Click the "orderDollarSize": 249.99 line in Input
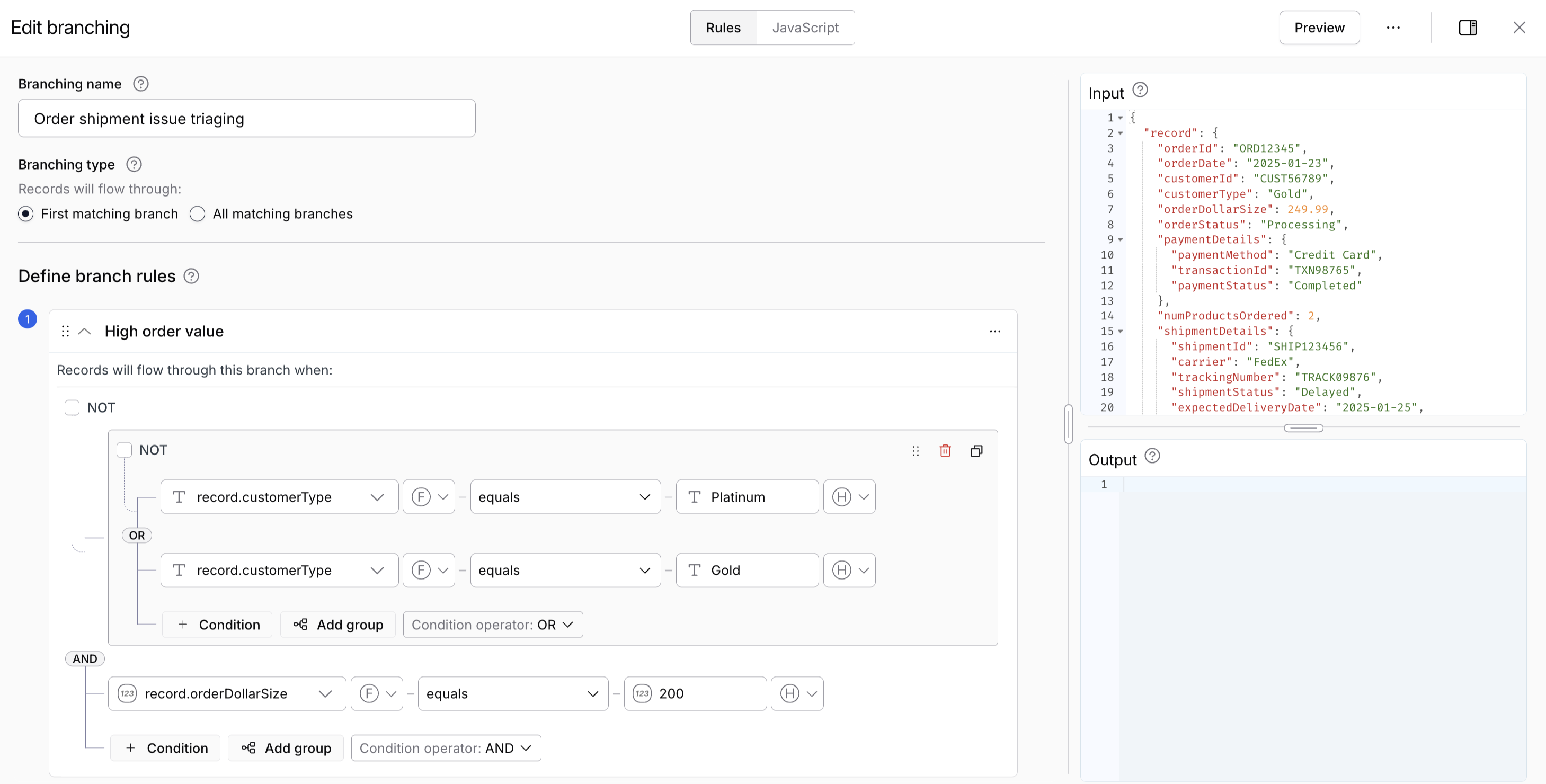The image size is (1546, 784). pos(1245,209)
